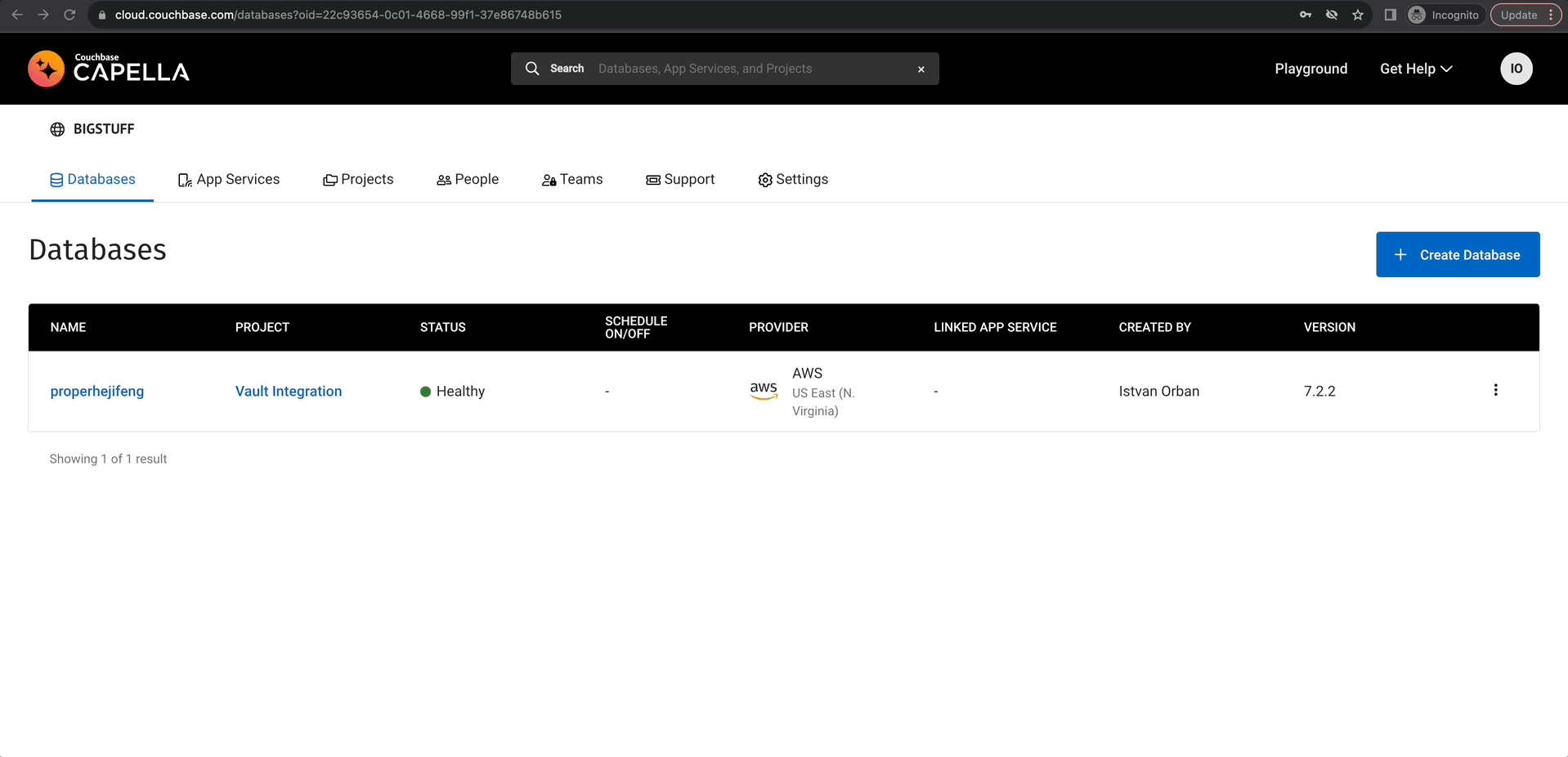Click the CREATED BY column header

(x=1154, y=327)
